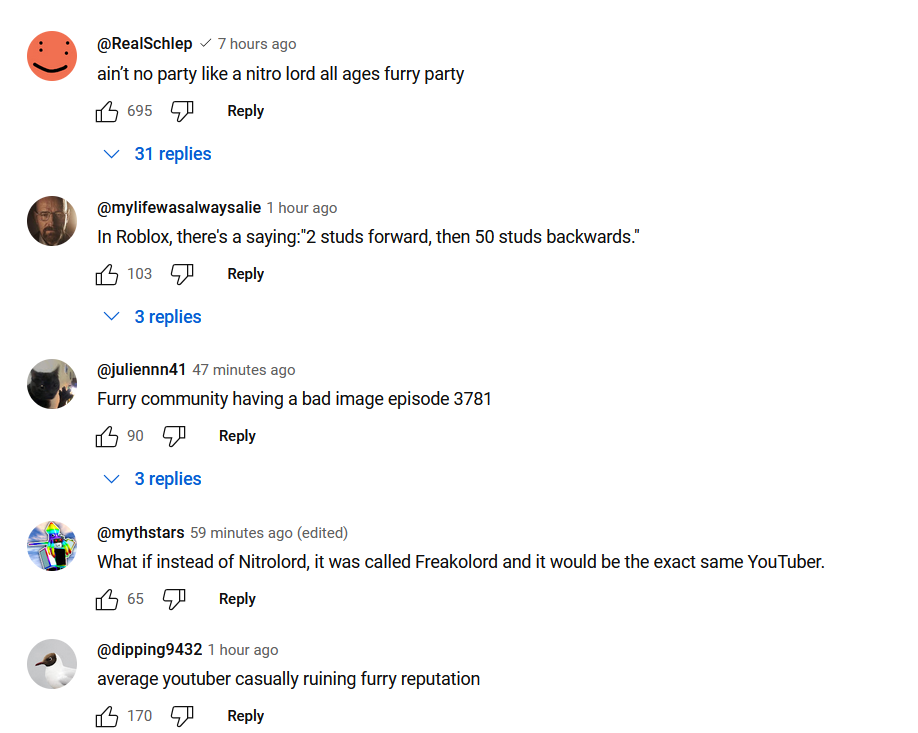
Task: Dislike @mylifewasalwaysalie's comment
Action: pyautogui.click(x=182, y=274)
